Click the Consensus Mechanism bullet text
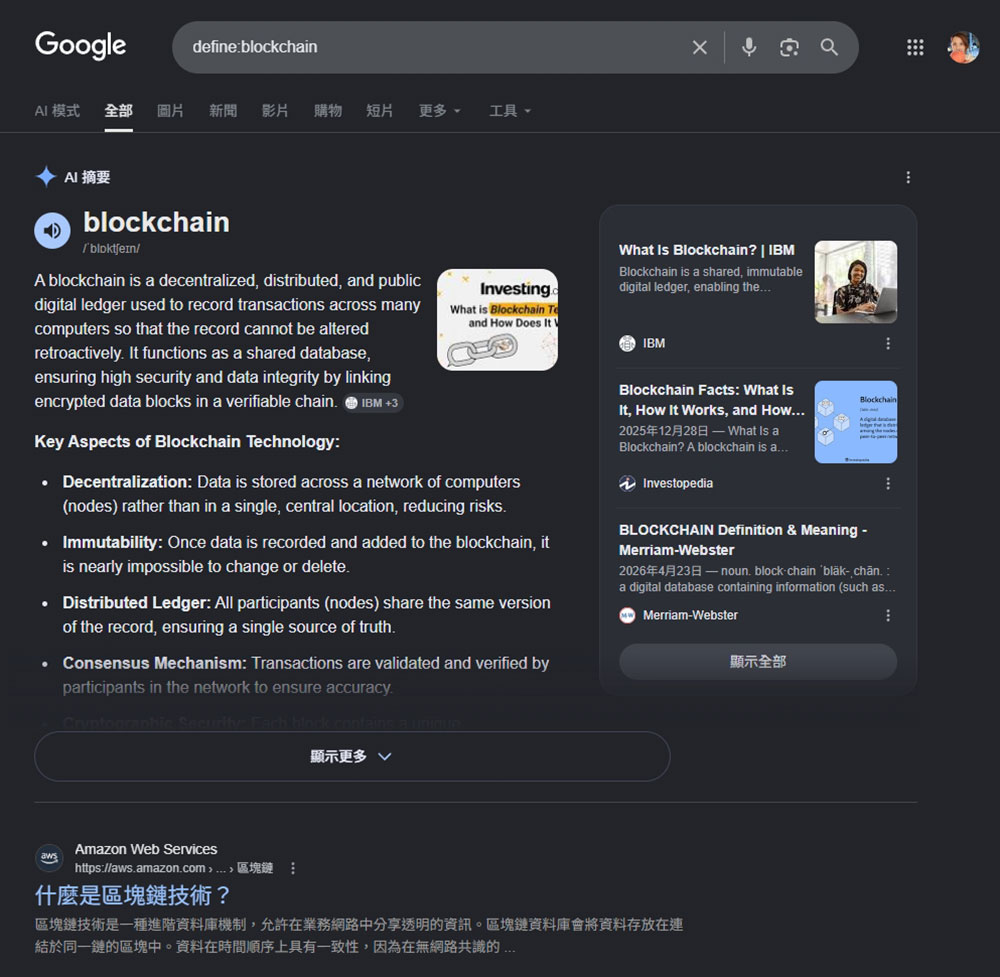Viewport: 1000px width, 977px height. 305,675
